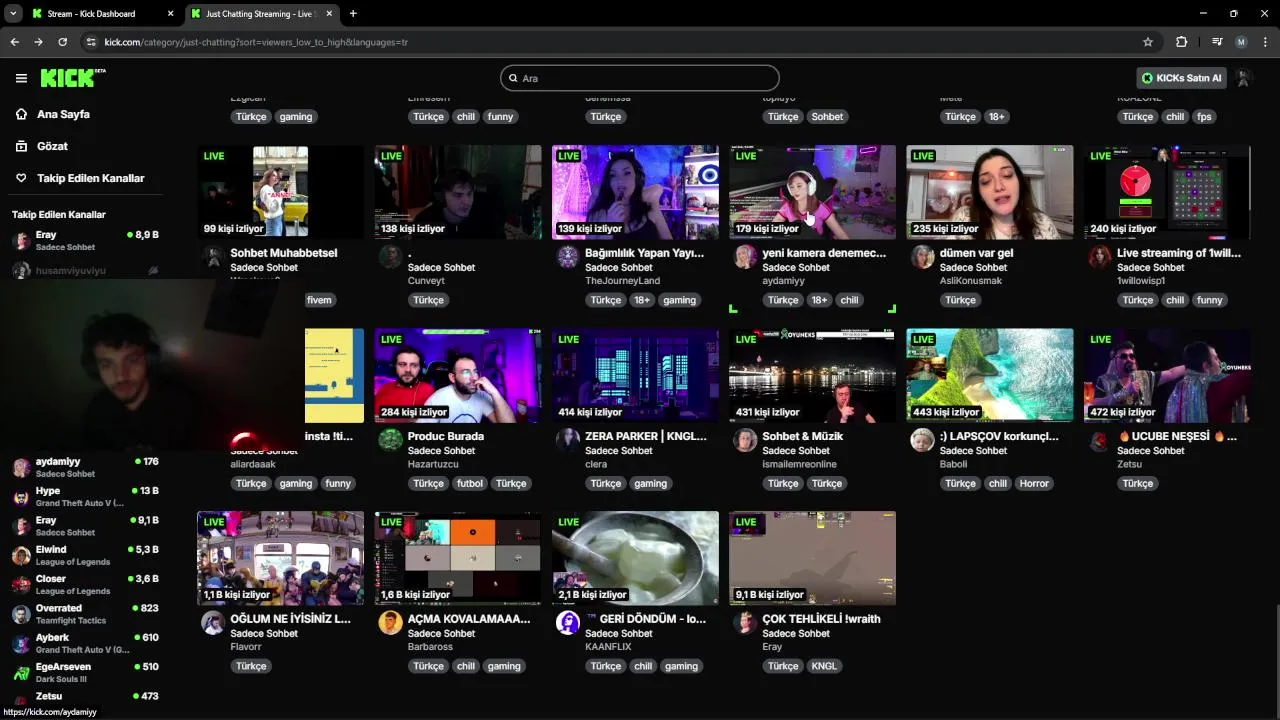
Task: Select 18+ tag under aydamiyy stream
Action: (819, 300)
